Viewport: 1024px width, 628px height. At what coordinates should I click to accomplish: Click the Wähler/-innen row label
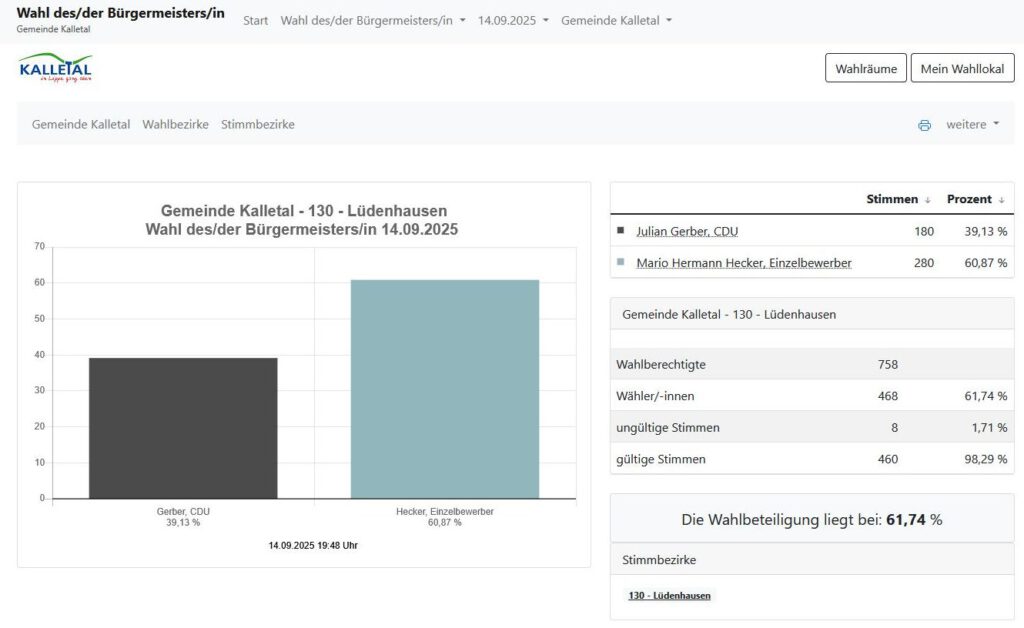[655, 396]
